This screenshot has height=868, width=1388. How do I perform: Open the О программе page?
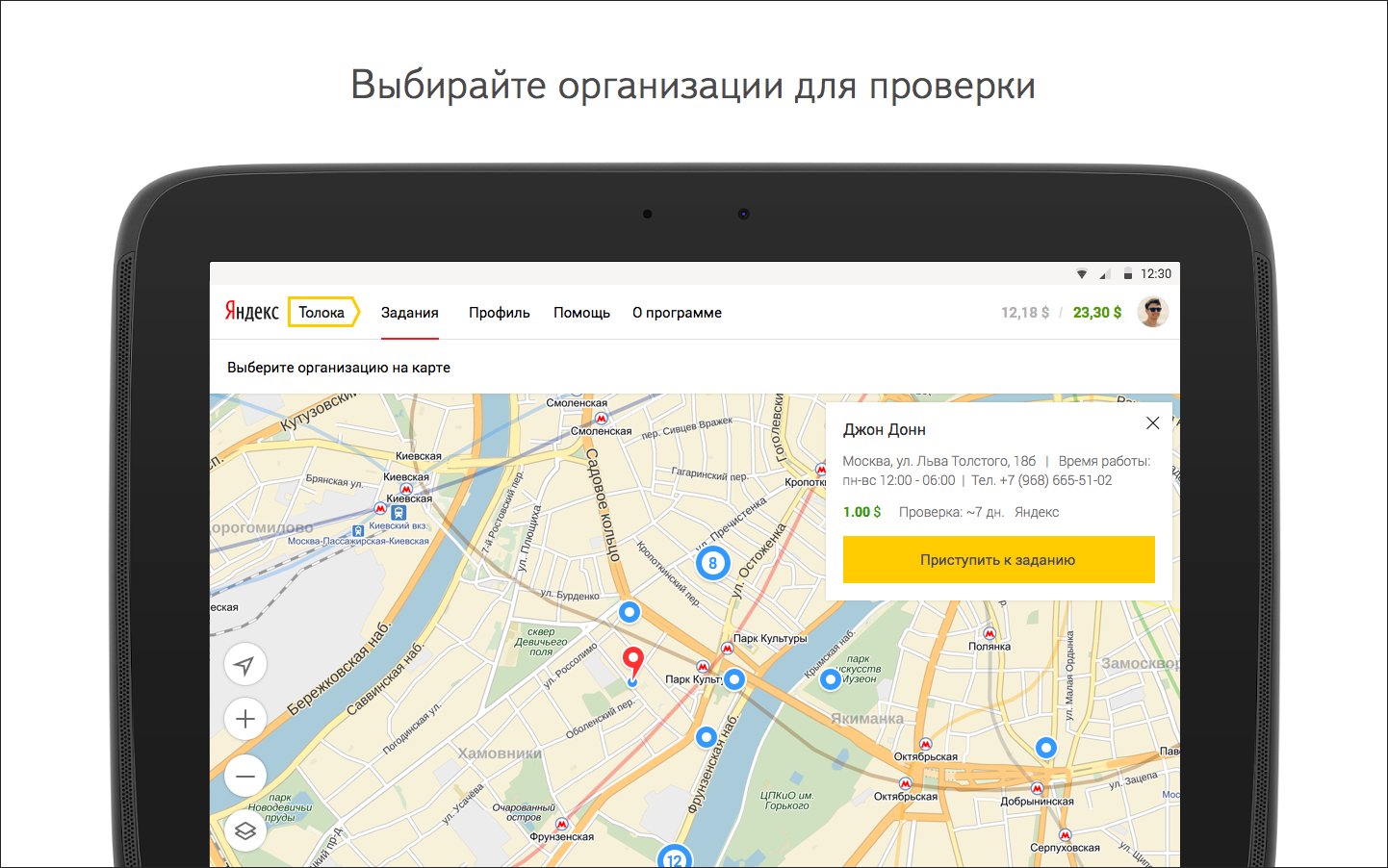pos(677,312)
